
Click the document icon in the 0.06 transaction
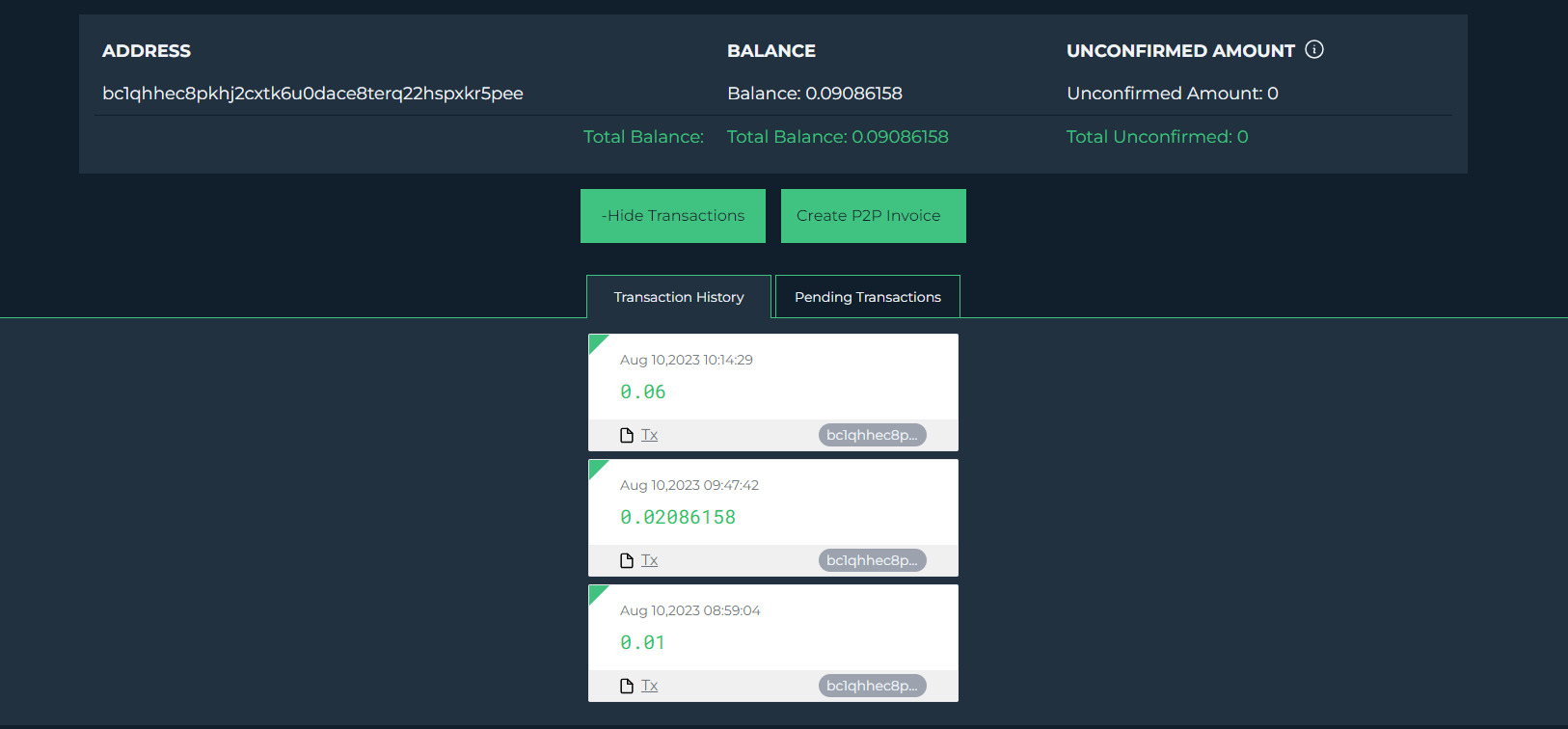[627, 435]
